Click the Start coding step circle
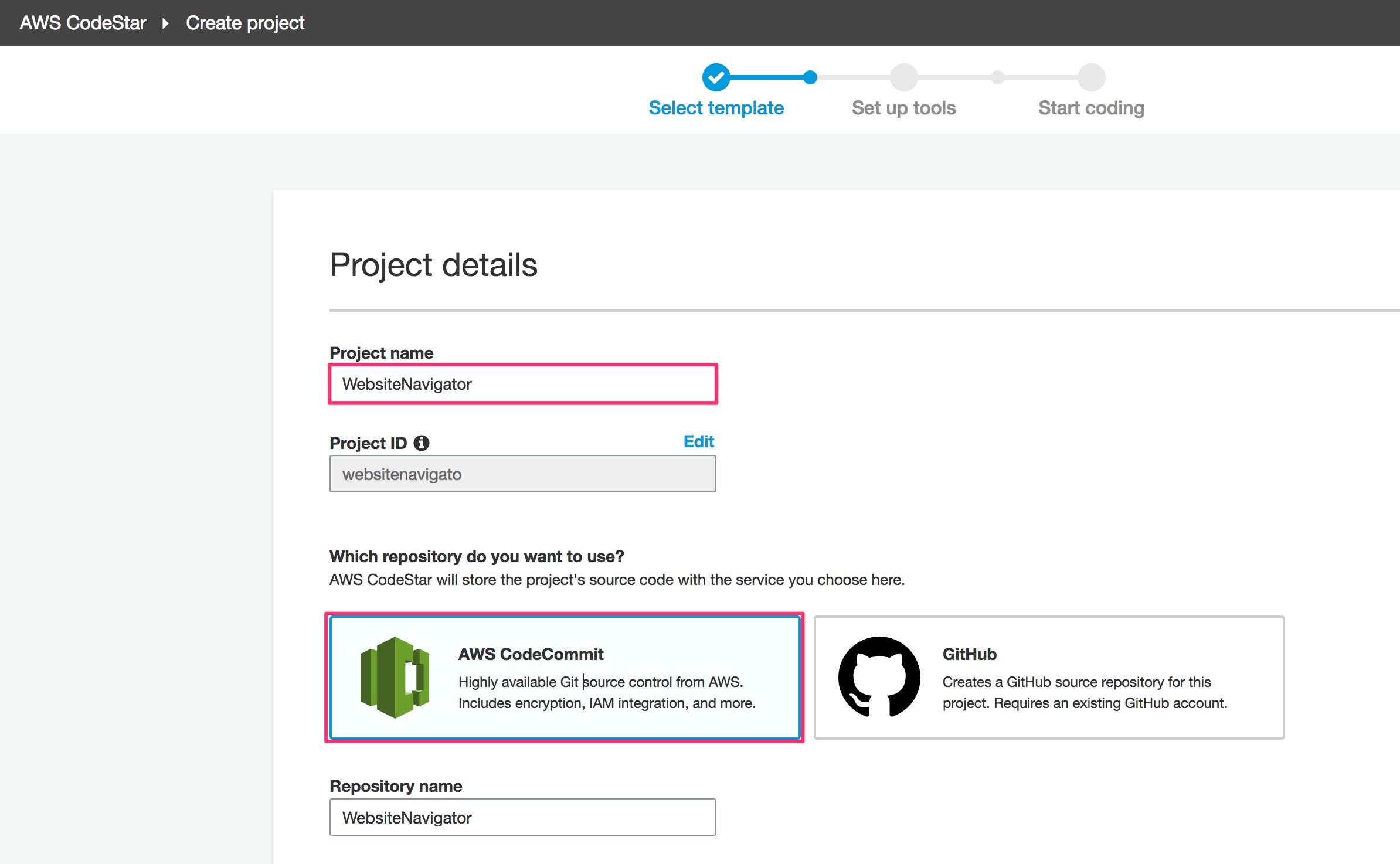The image size is (1400, 864). coord(1091,77)
